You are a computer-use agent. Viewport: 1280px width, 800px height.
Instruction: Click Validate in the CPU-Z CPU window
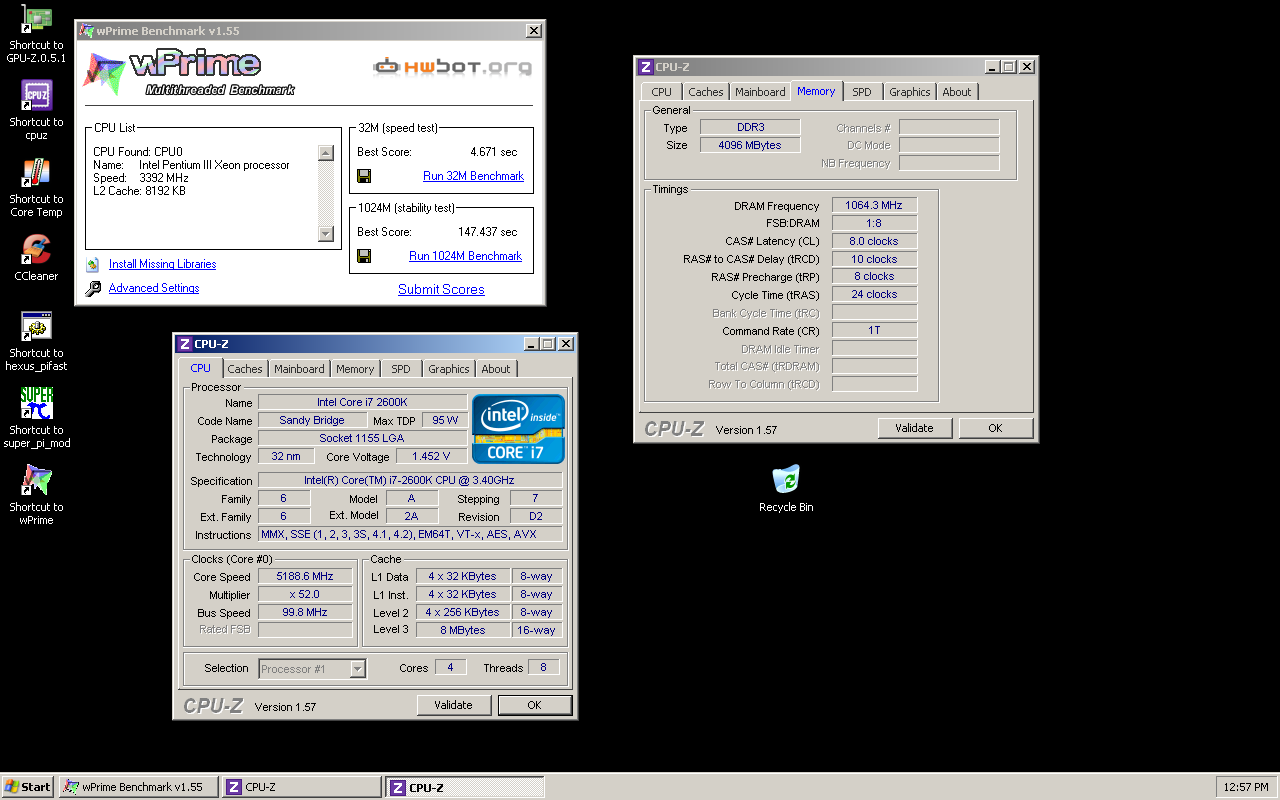[453, 705]
